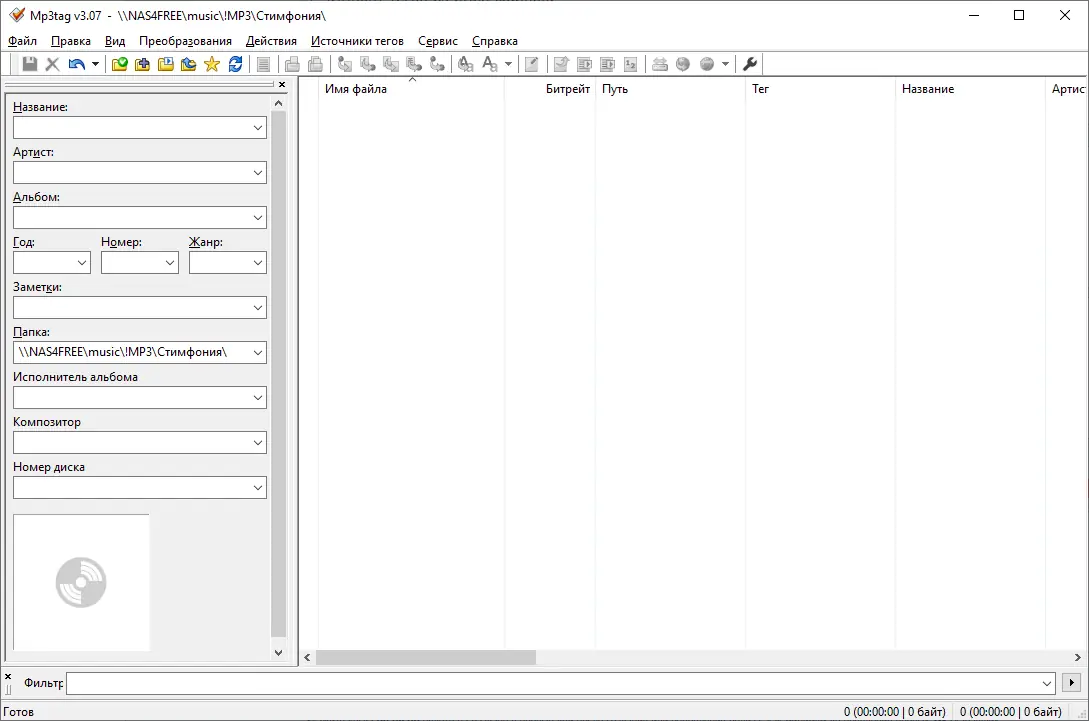1089x721 pixels.
Task: Expand the Заметки combo box
Action: coord(258,308)
